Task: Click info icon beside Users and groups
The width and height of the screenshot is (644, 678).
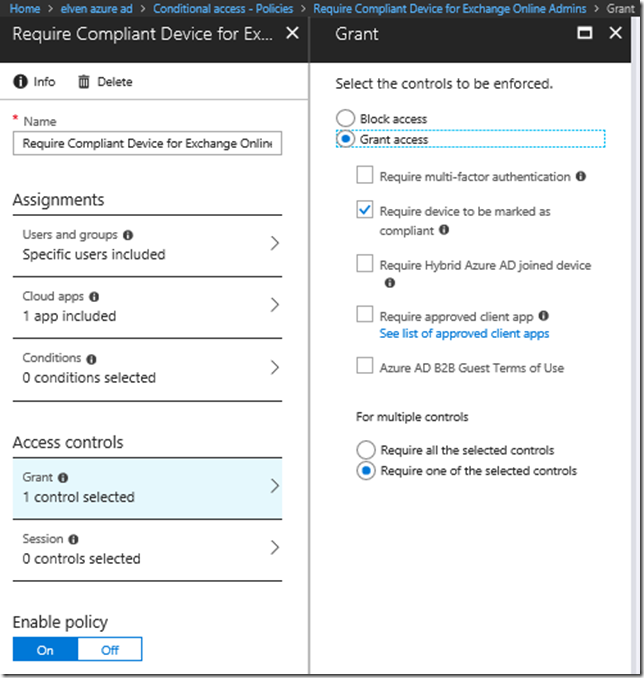Action: [128, 235]
